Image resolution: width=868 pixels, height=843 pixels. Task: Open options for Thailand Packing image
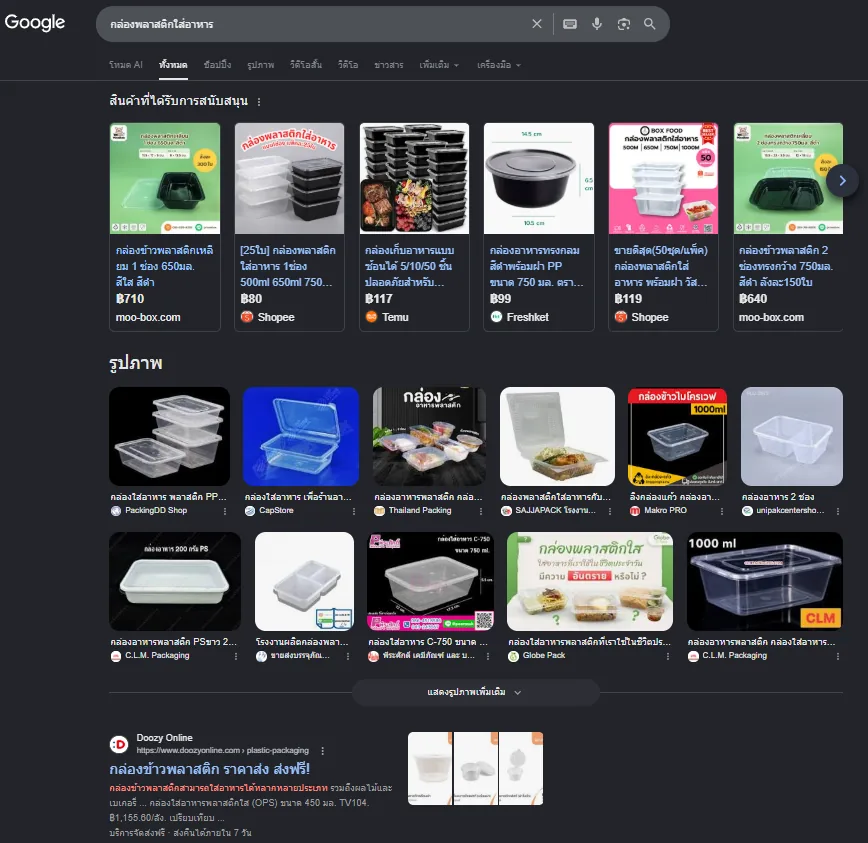coord(481,511)
